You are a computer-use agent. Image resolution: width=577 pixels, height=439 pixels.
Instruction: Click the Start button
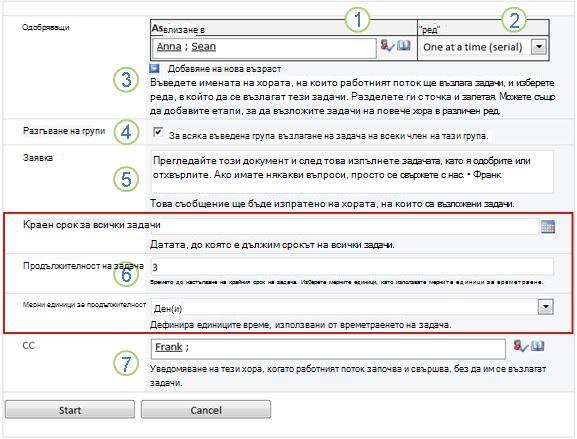click(x=70, y=410)
